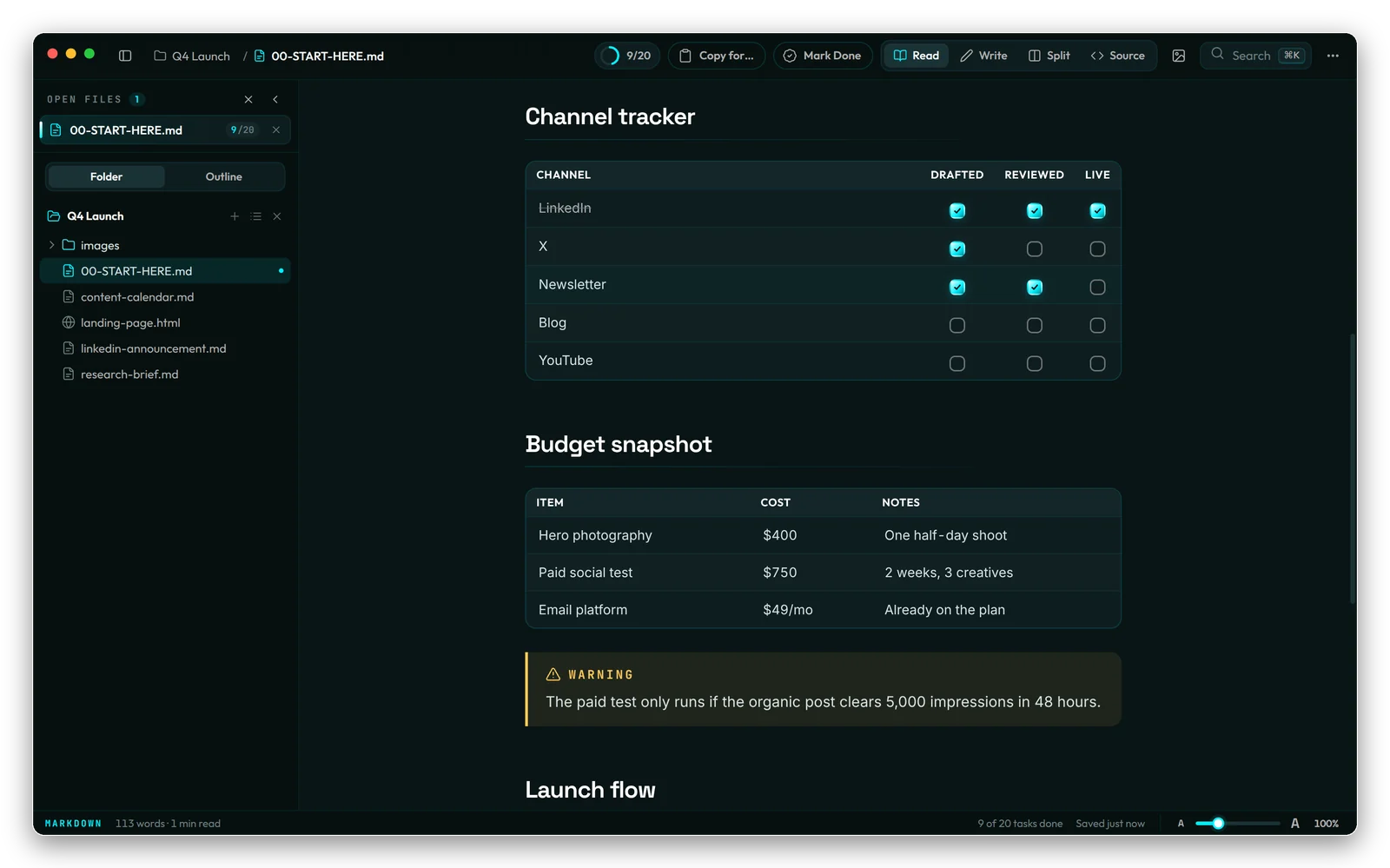
Task: Open content-calendar.md file
Action: coord(165,297)
